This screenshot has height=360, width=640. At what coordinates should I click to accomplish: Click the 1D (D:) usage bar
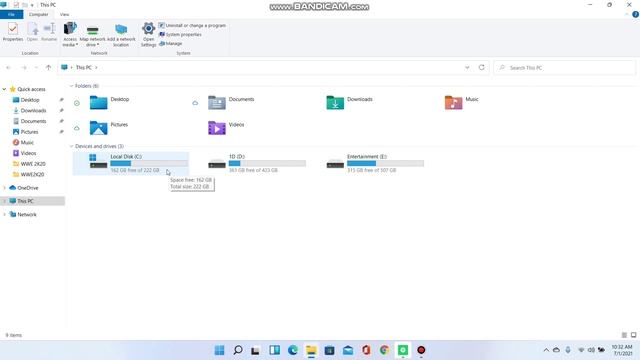[267, 163]
